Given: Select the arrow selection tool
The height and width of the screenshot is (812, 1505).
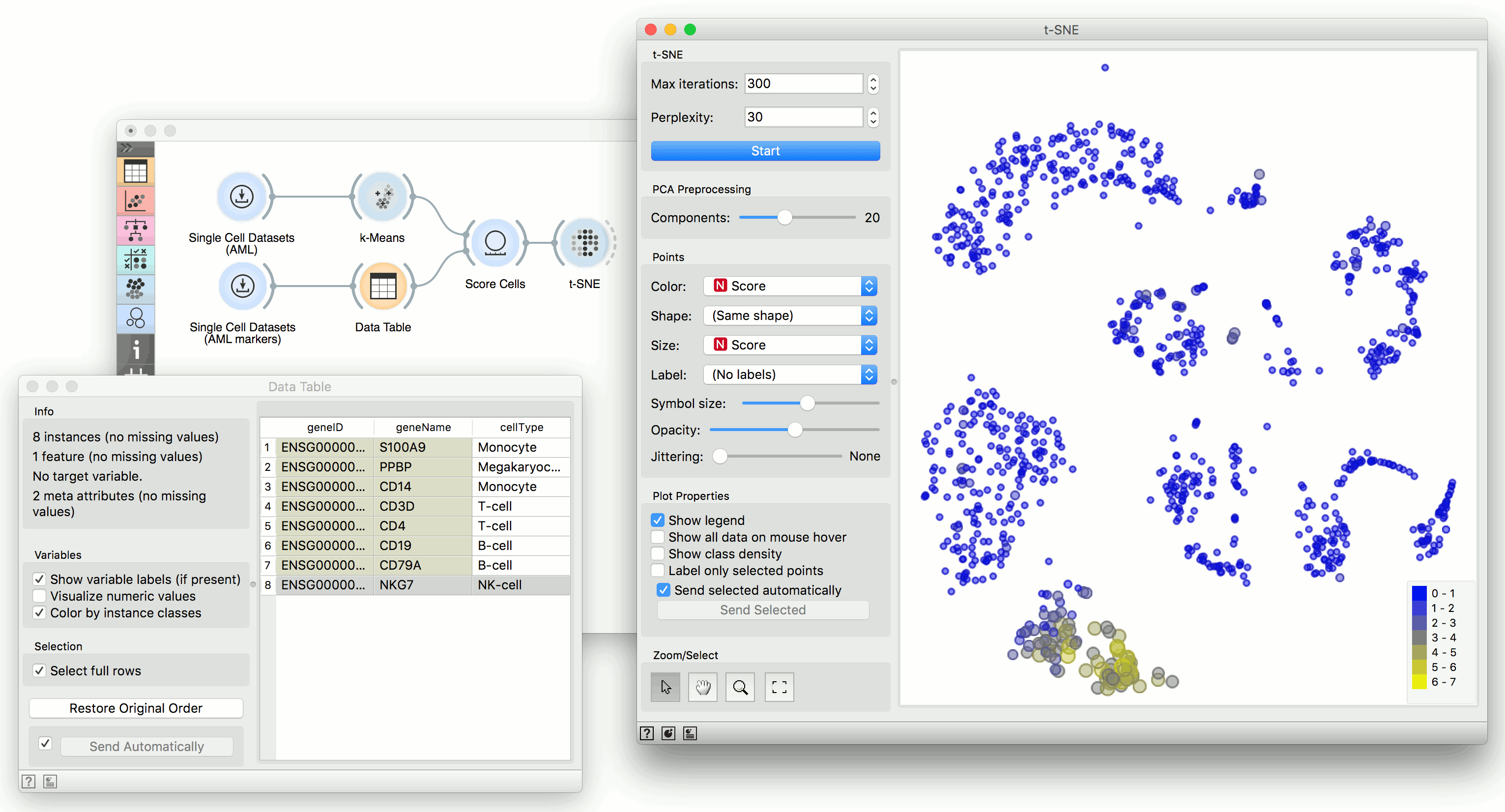Looking at the screenshot, I should [665, 687].
